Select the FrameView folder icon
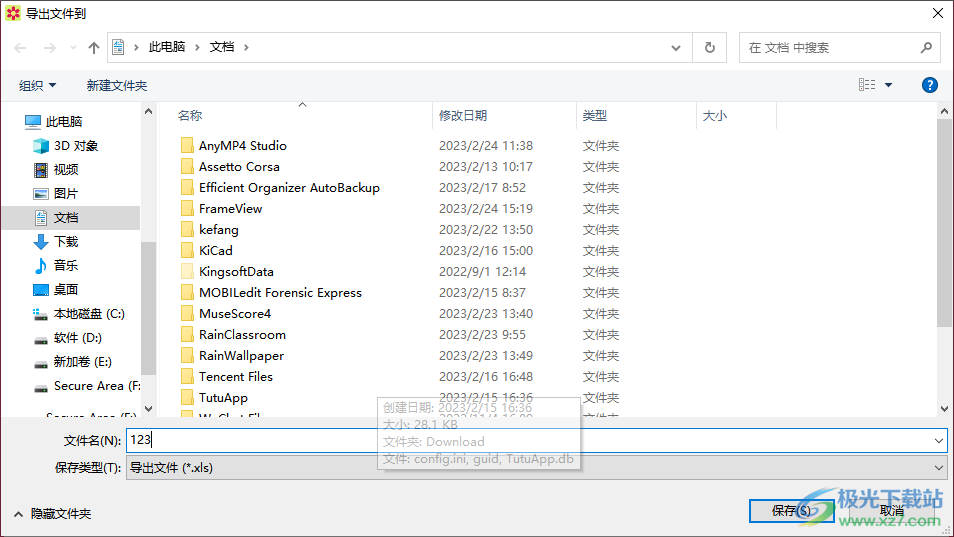 click(187, 209)
